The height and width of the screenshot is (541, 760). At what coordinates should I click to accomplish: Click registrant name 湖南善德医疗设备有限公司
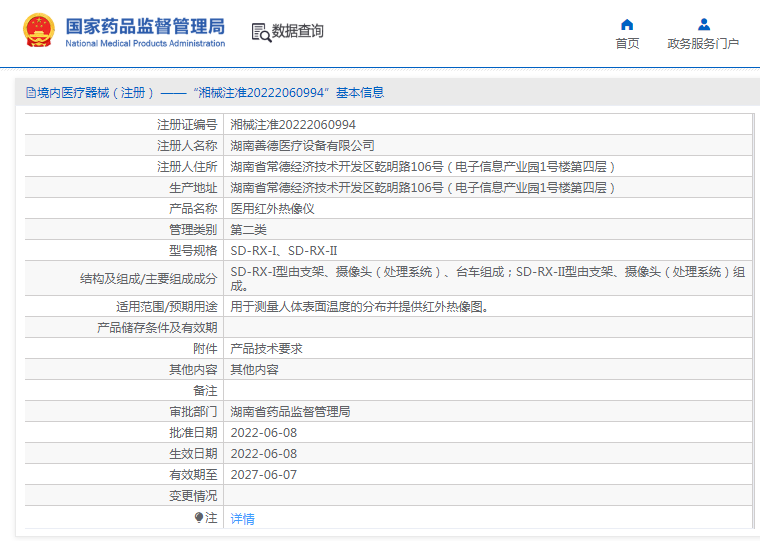pyautogui.click(x=302, y=145)
